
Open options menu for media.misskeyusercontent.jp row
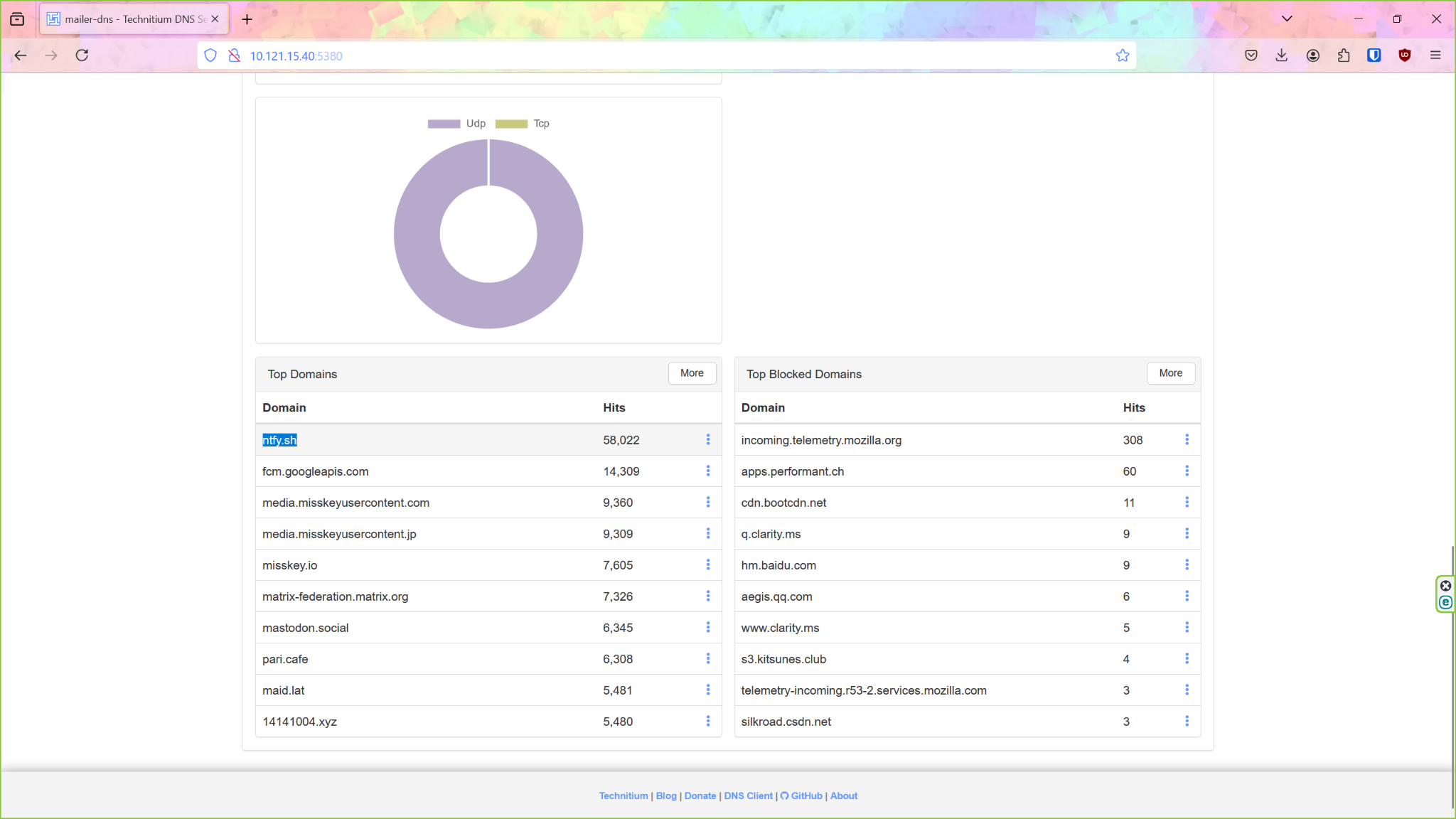708,533
